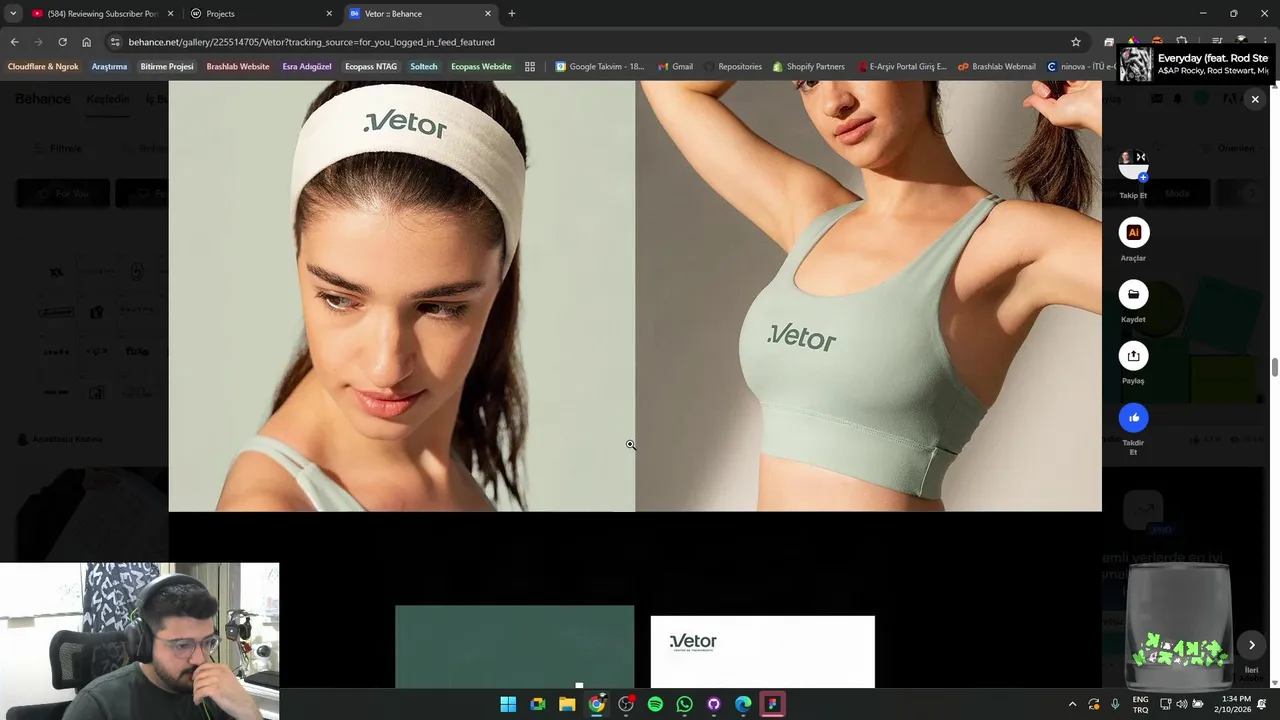Open Figma from the taskbar
Viewport: 1280px width, 720px height.
click(772, 704)
